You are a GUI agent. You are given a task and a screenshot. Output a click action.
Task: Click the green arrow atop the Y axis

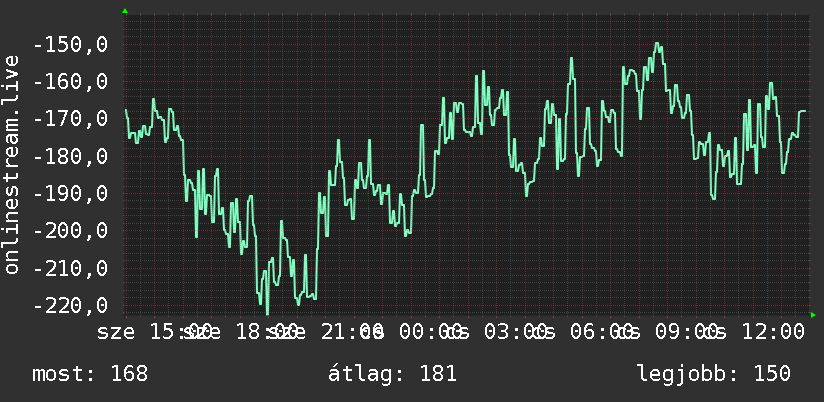click(x=125, y=11)
